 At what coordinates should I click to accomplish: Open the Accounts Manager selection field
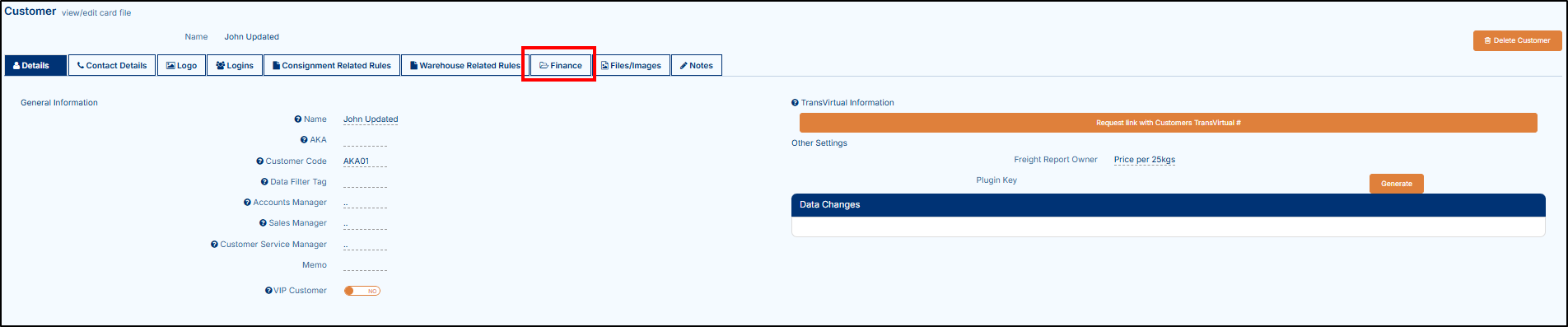coord(365,203)
